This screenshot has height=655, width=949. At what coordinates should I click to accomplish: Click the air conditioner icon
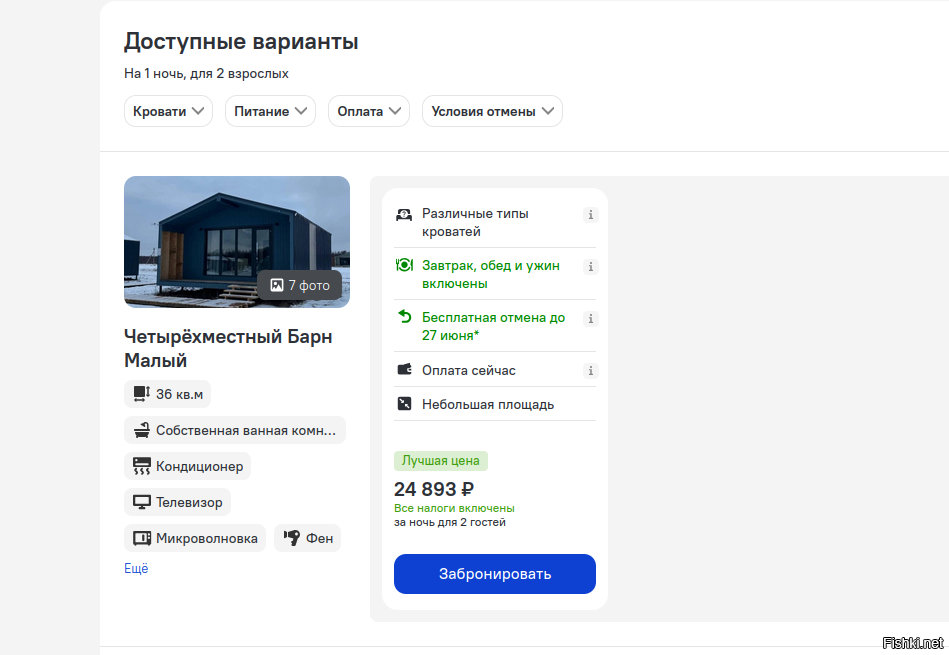point(142,466)
